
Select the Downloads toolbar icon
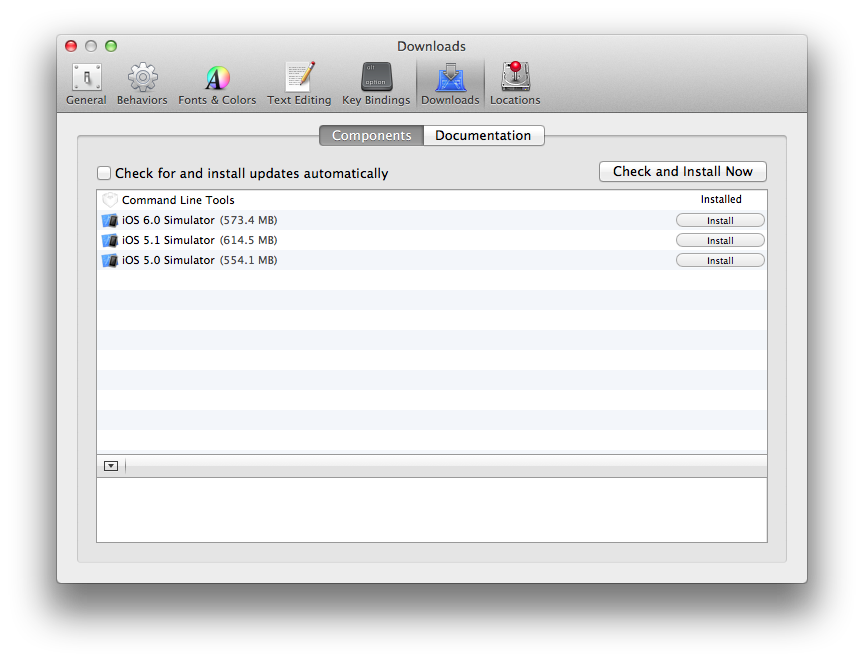pos(450,84)
